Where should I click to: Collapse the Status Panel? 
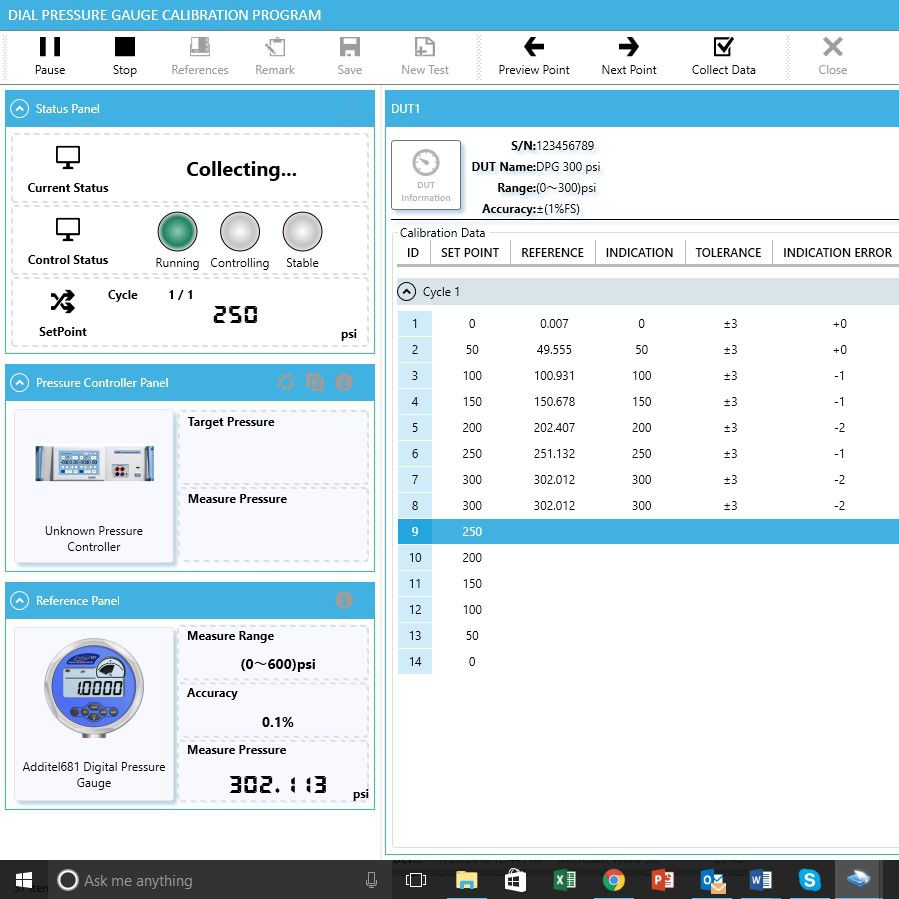(x=22, y=108)
